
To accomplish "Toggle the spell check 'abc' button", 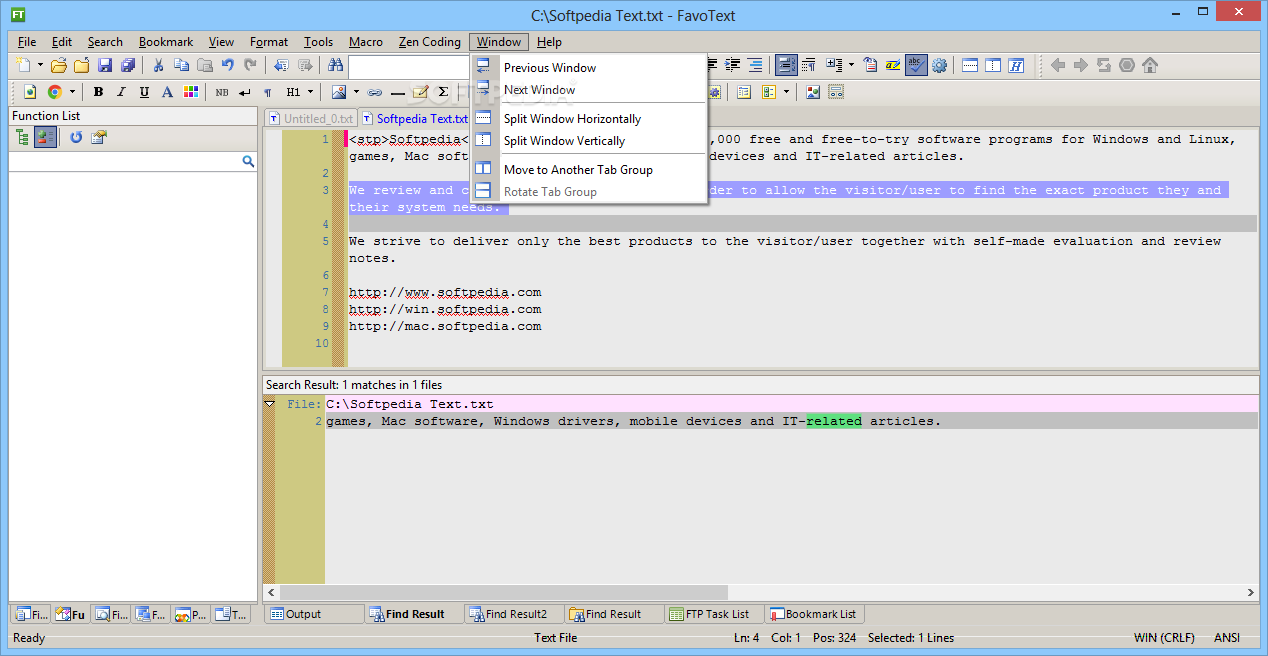I will tap(916, 65).
